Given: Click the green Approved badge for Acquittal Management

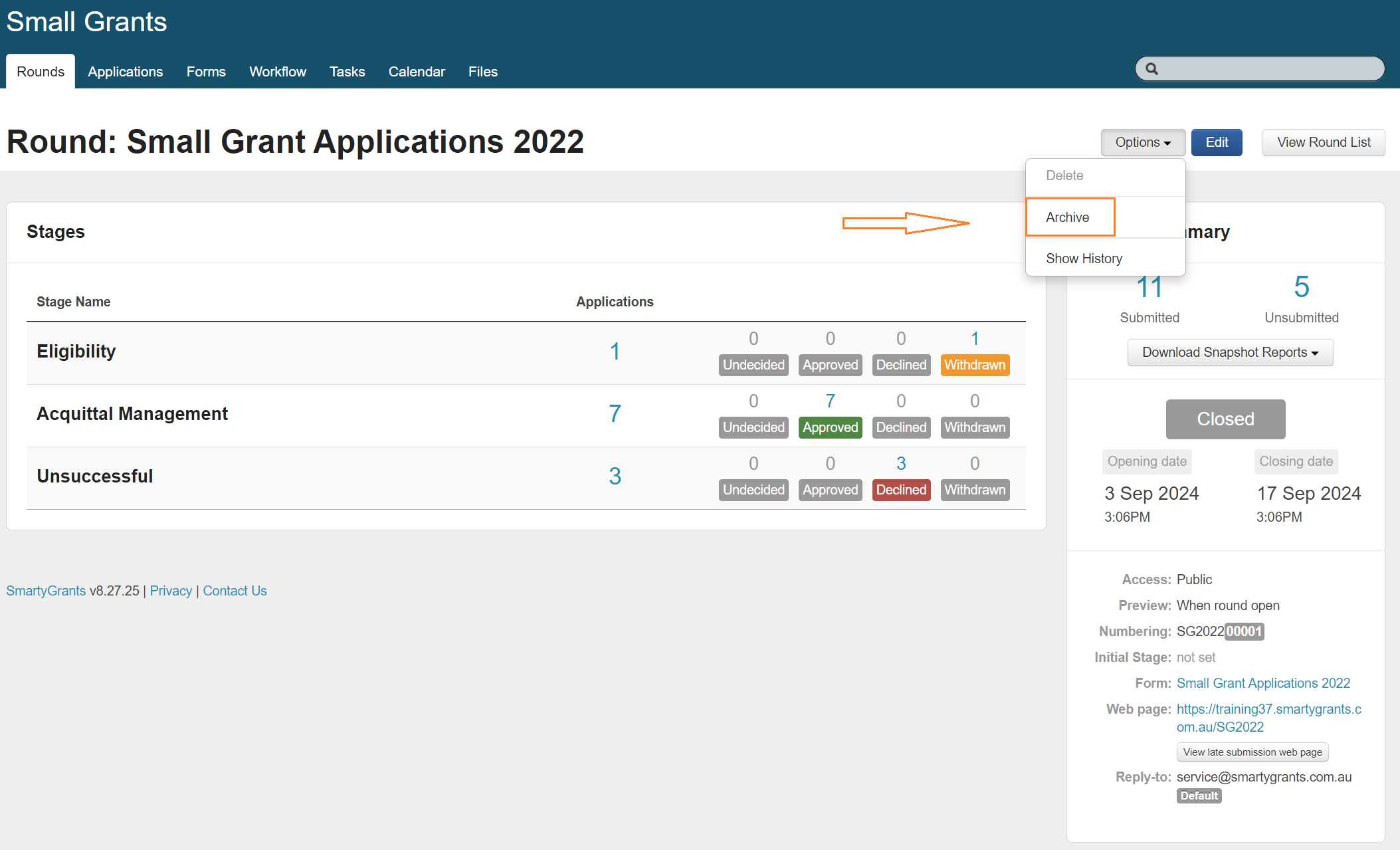Looking at the screenshot, I should (829, 427).
